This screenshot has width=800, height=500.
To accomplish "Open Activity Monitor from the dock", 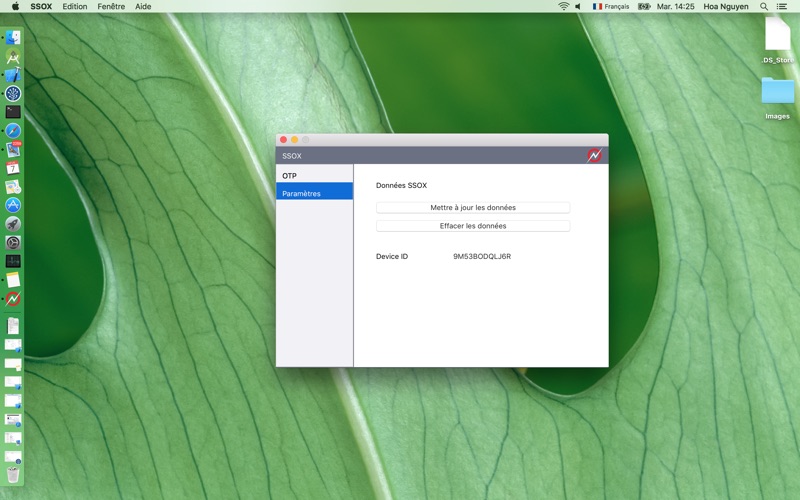I will point(13,261).
